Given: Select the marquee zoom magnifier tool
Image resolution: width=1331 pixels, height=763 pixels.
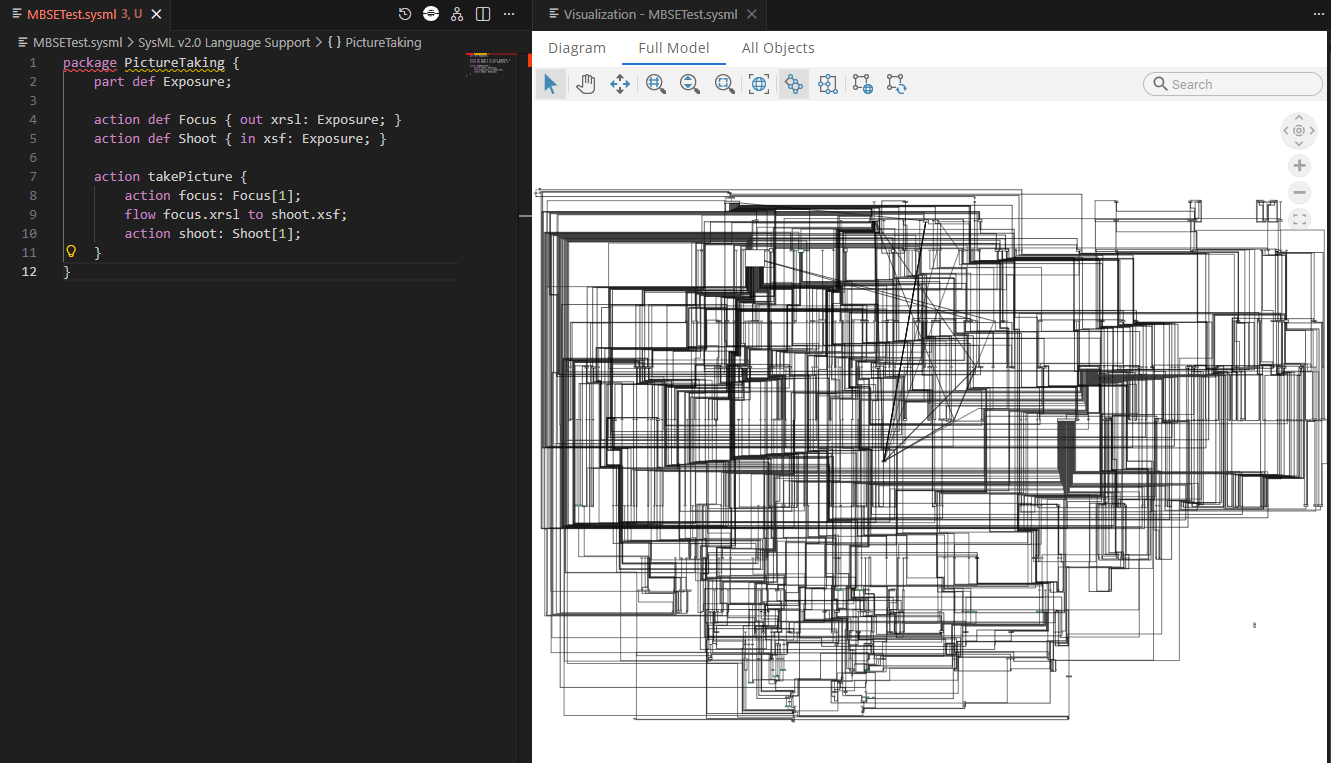Looking at the screenshot, I should point(725,85).
